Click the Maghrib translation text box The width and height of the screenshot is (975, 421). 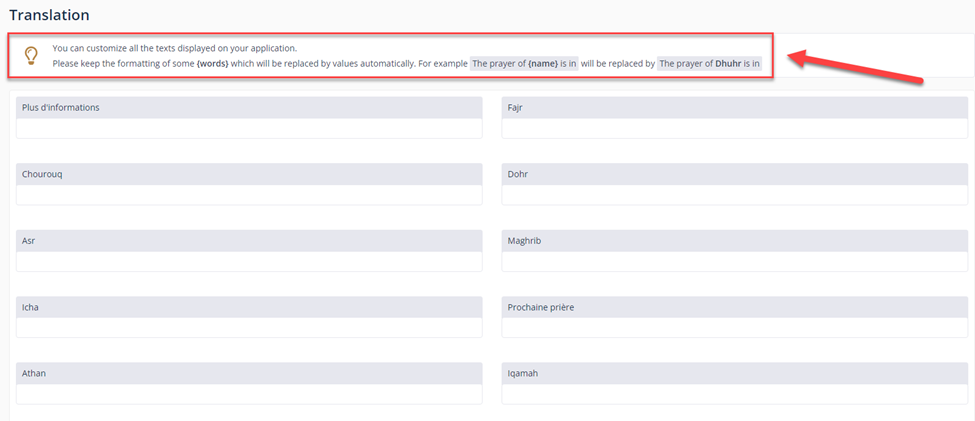(x=735, y=262)
